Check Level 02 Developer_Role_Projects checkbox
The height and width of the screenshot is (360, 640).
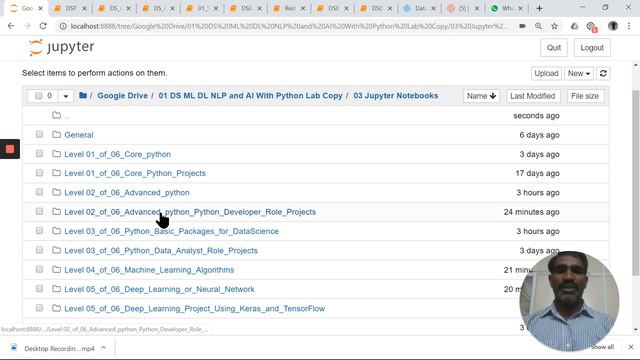(39, 211)
